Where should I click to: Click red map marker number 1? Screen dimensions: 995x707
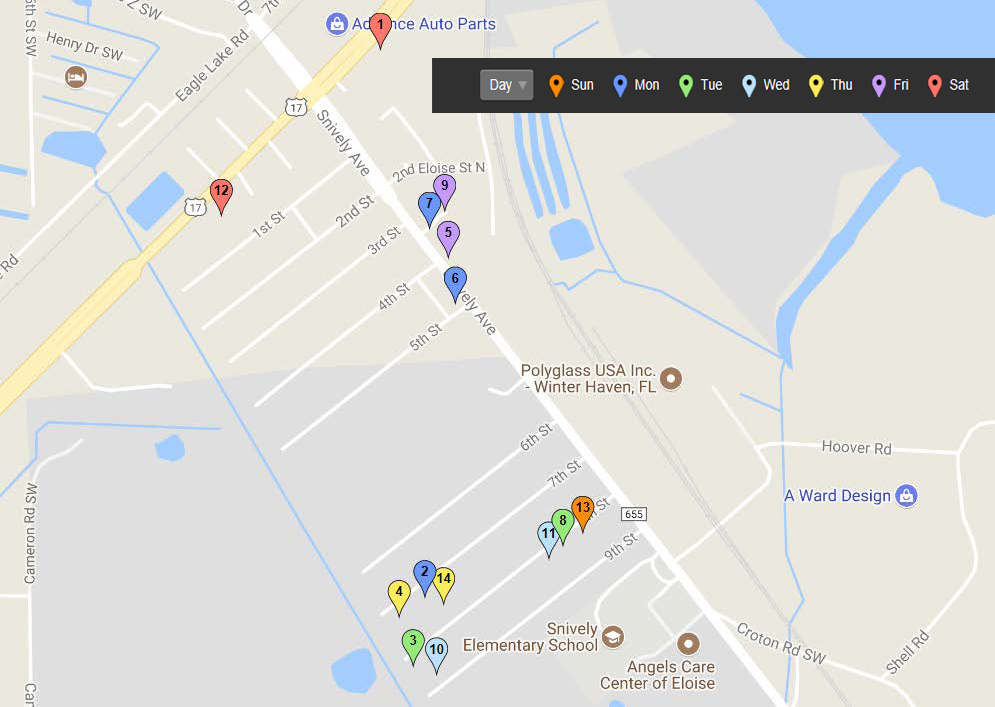[x=380, y=28]
